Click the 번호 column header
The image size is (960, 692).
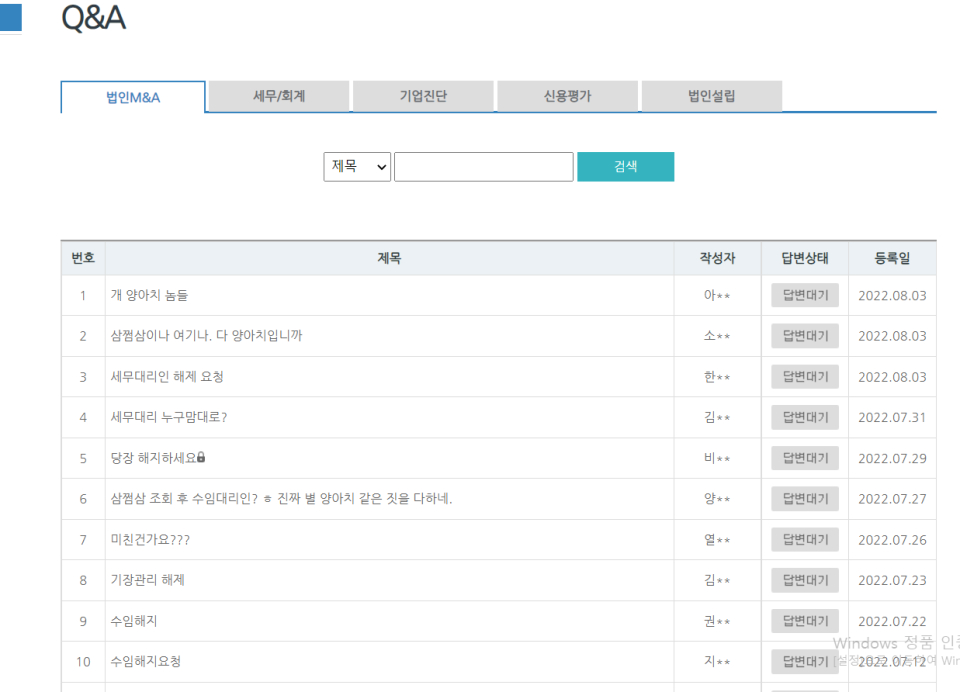point(83,258)
